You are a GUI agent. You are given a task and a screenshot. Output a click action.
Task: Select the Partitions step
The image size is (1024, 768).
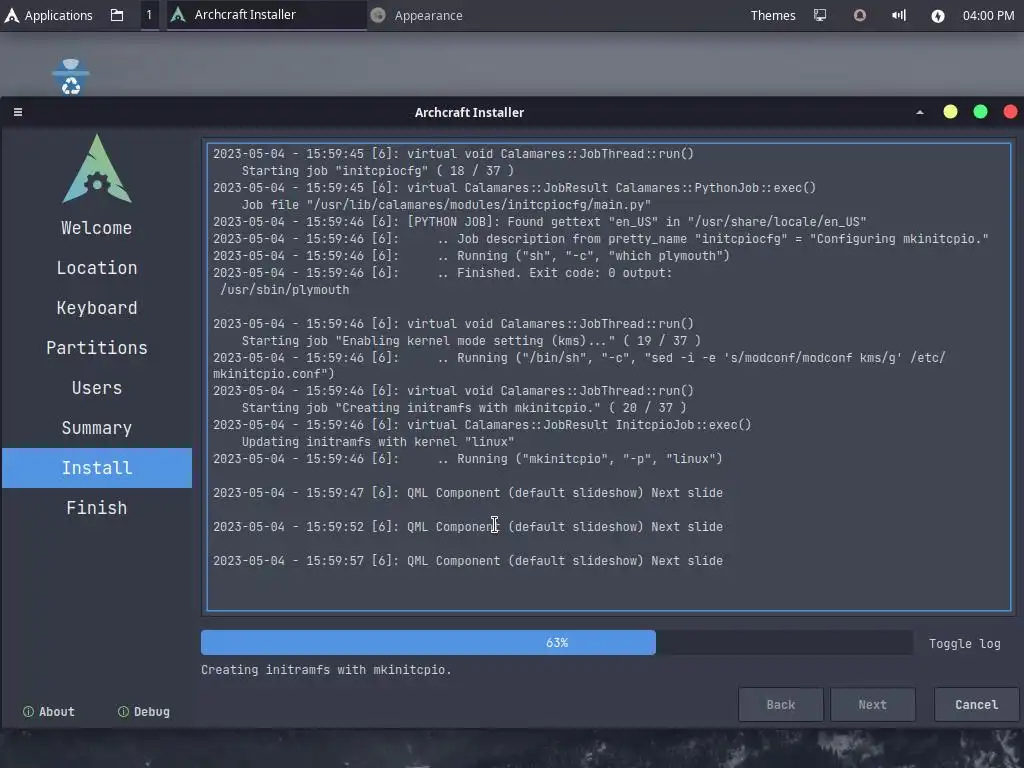pos(97,348)
